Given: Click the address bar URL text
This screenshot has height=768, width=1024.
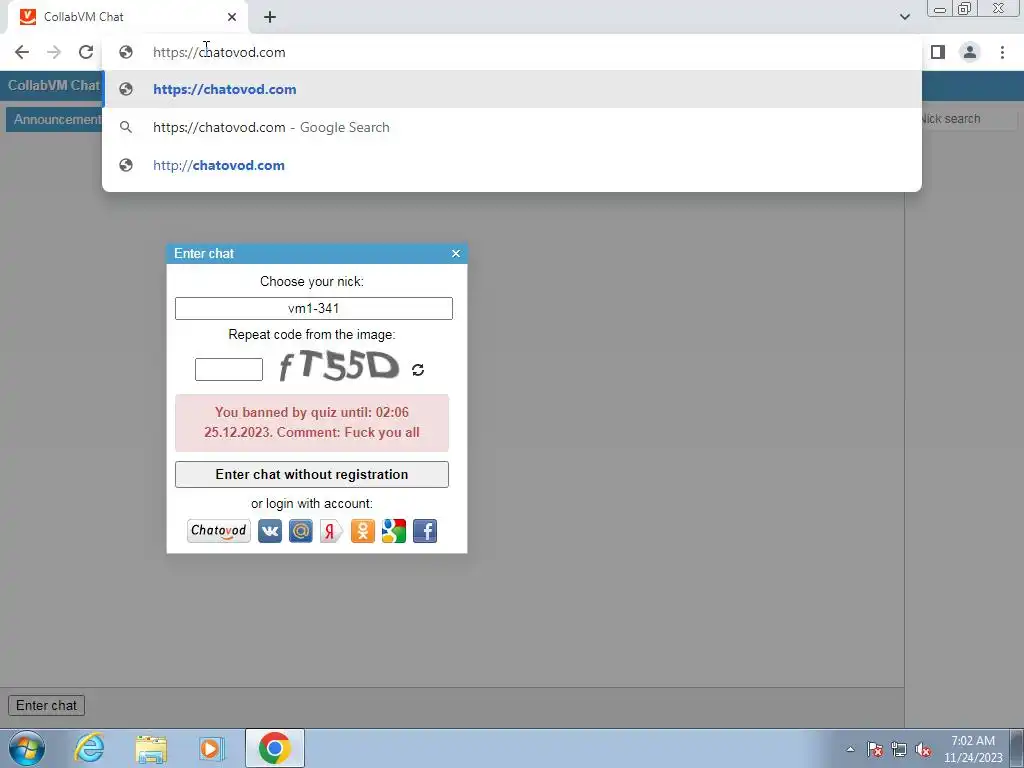Looking at the screenshot, I should (x=219, y=52).
